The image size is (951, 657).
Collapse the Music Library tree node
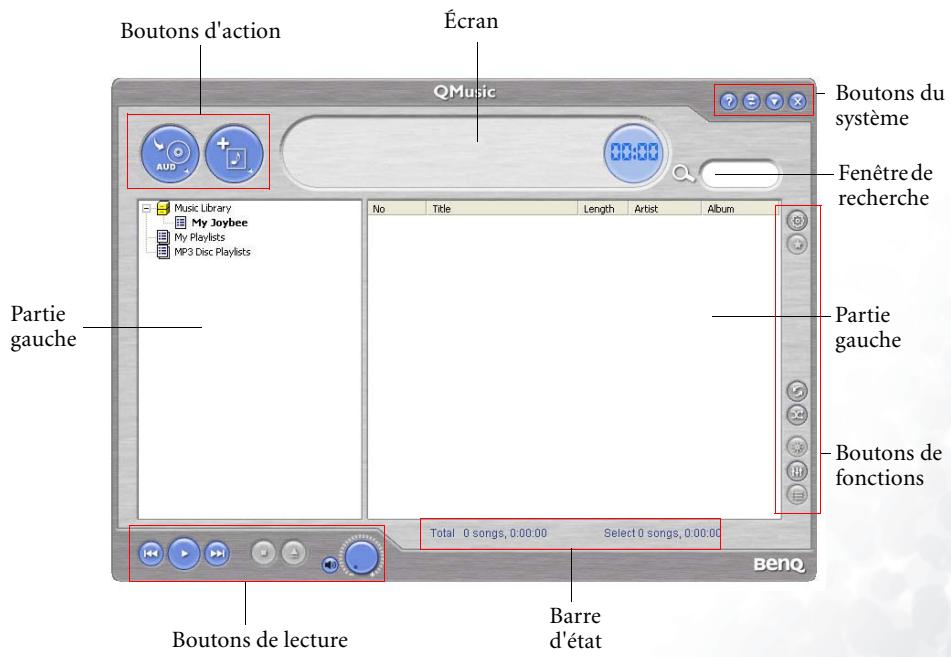146,209
